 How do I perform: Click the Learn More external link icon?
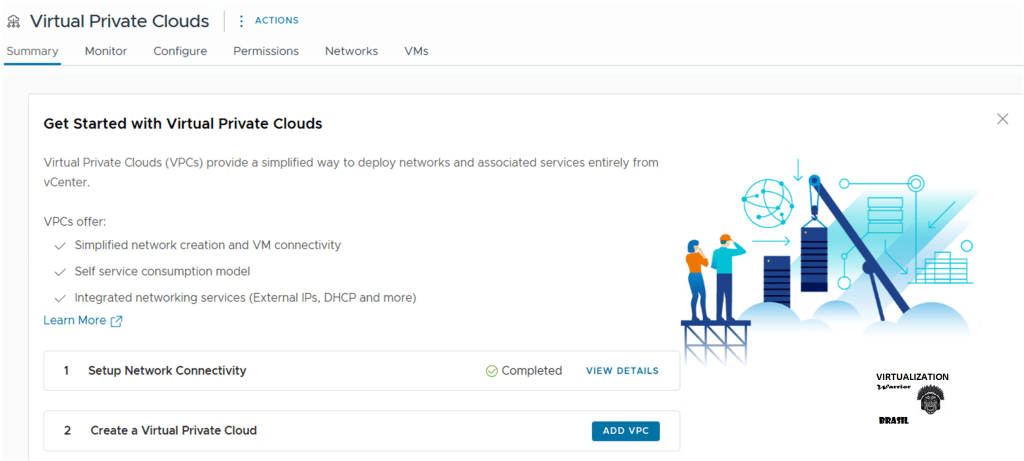coord(117,321)
